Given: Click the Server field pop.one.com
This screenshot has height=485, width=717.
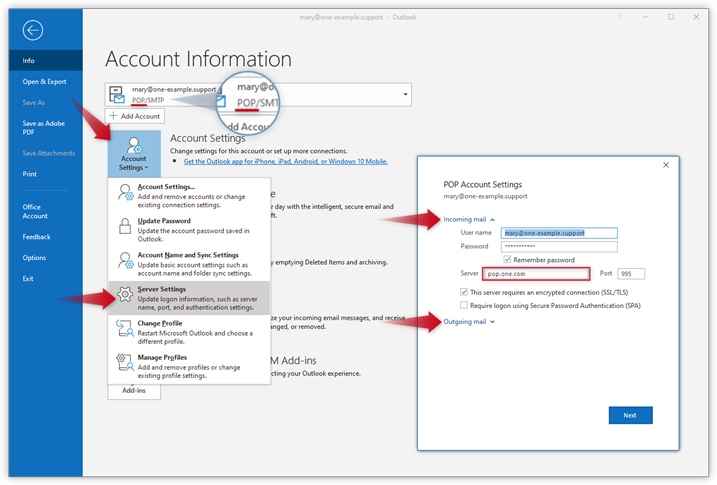Looking at the screenshot, I should click(536, 274).
